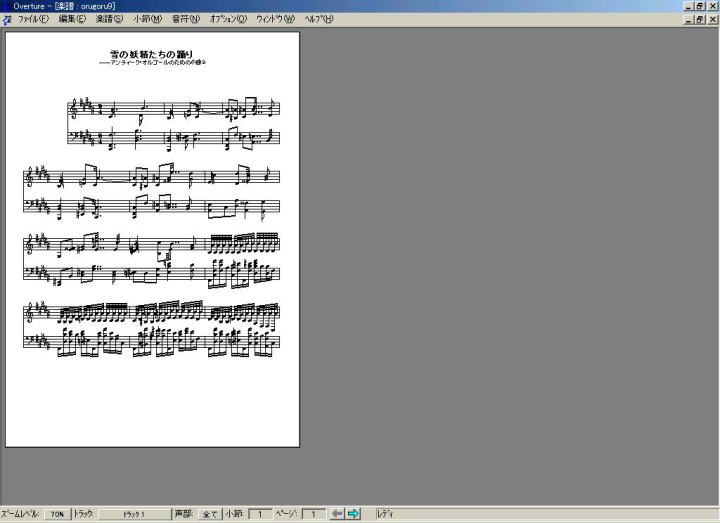Viewport: 720px width, 523px height.
Task: Open the 声部 全て voice selector
Action: (210, 514)
